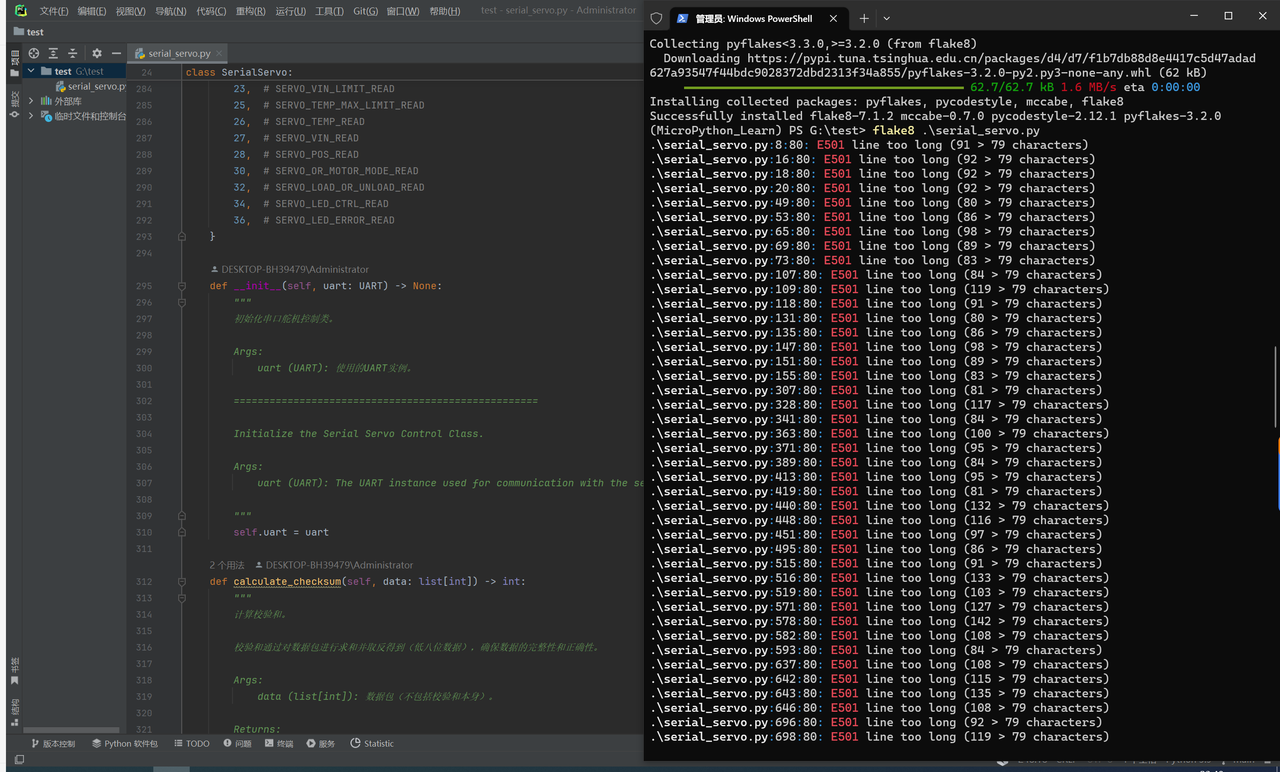Click line number 310 in the gutter

tap(144, 532)
